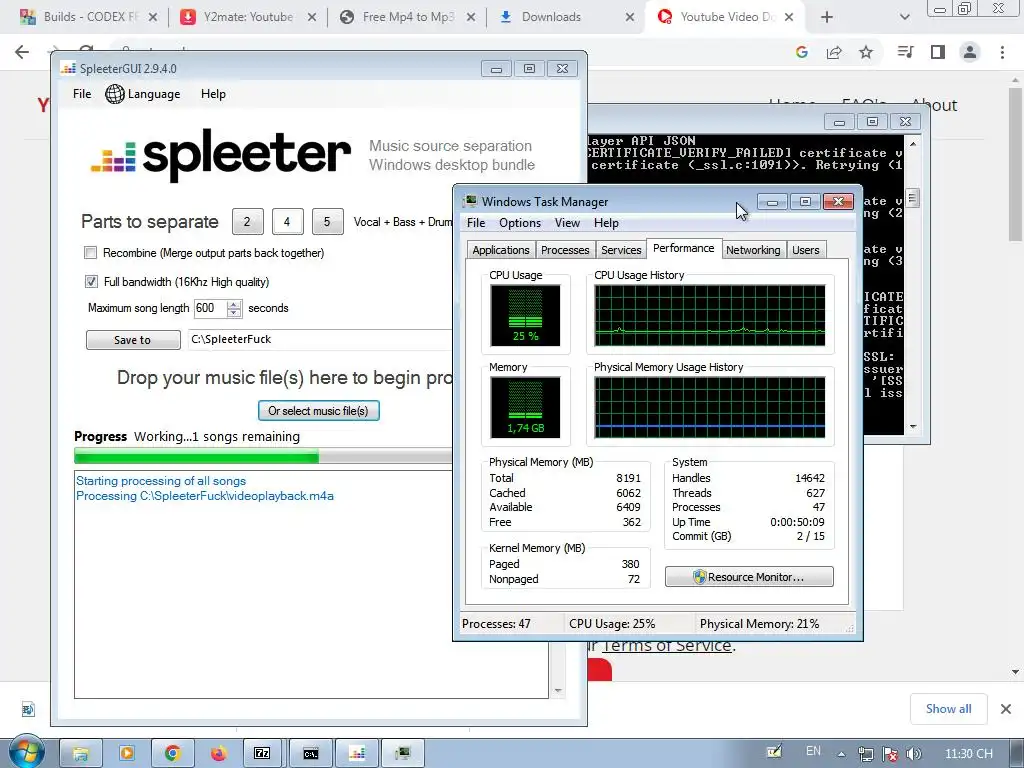Switch to Chrome in the taskbar
1024x768 pixels.
[x=172, y=754]
